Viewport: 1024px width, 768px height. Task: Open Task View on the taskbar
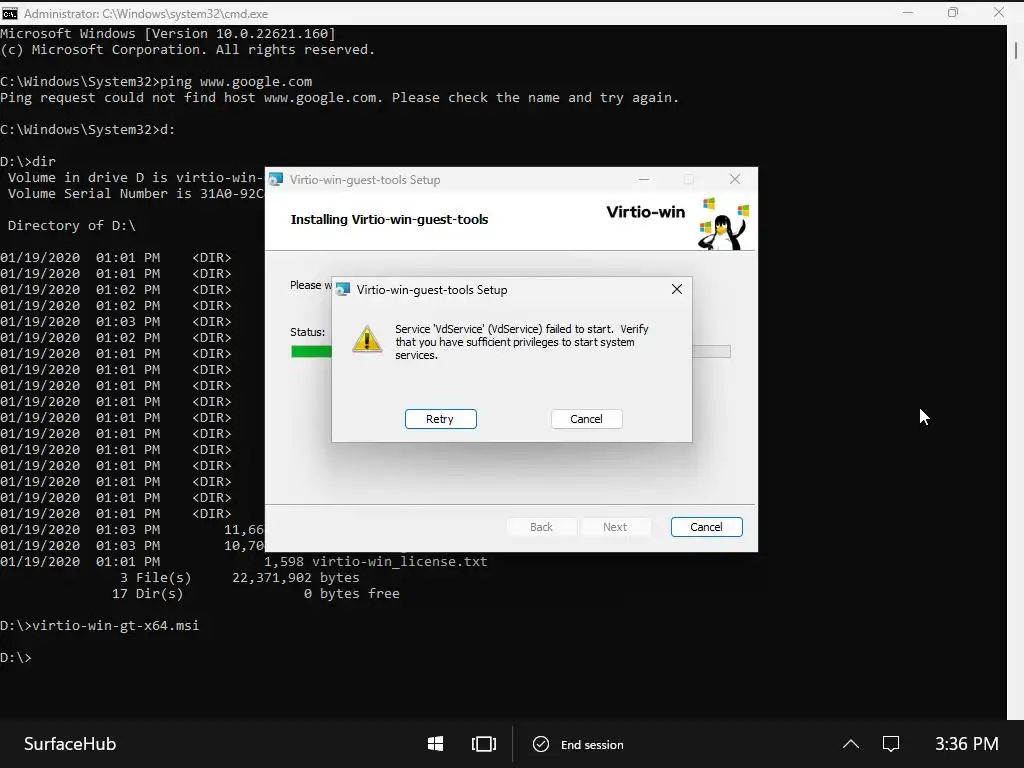click(484, 744)
